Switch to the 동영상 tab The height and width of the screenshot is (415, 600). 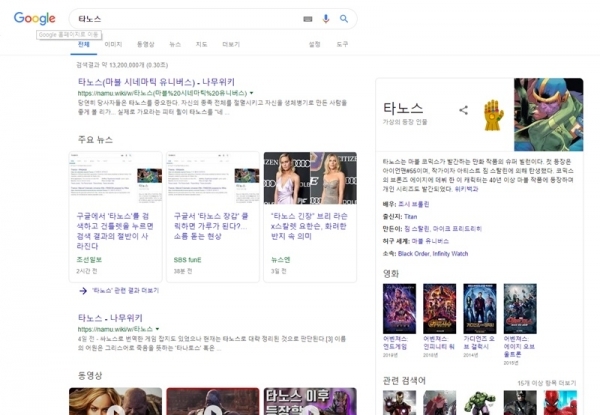point(146,44)
